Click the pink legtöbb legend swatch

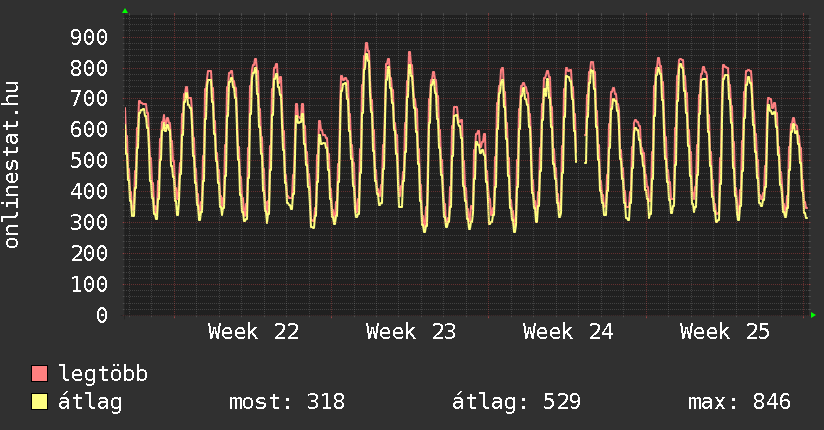click(x=39, y=374)
